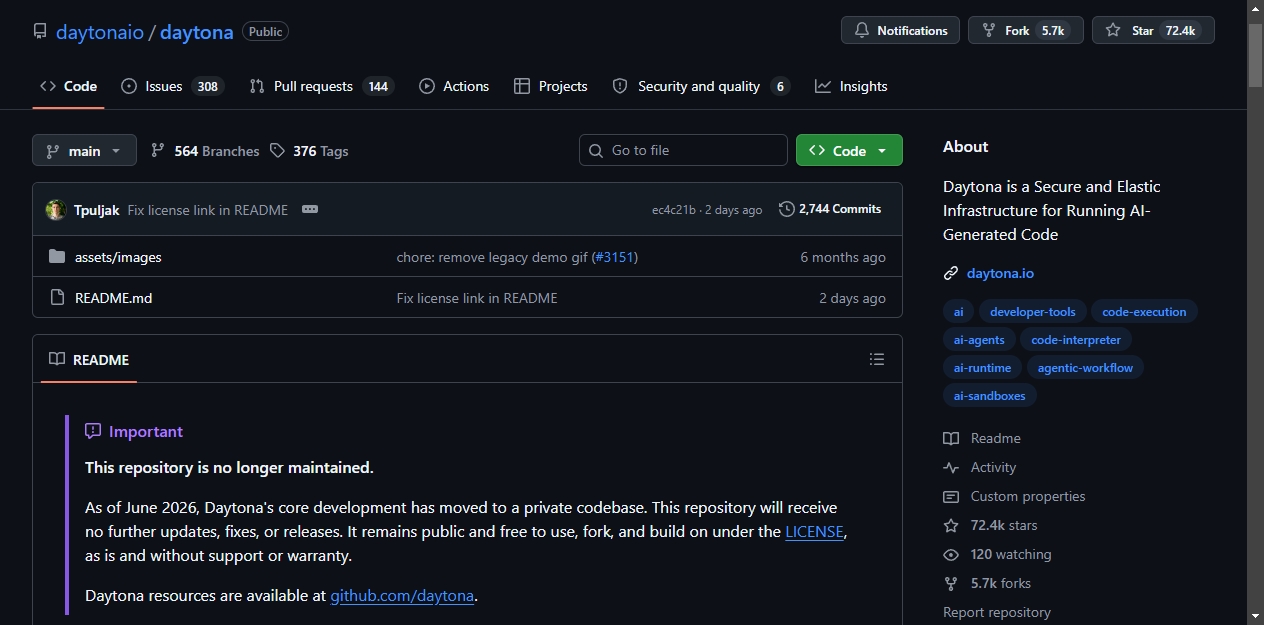Click the page scrollbar down arrow
1264x625 pixels.
tap(1255, 616)
